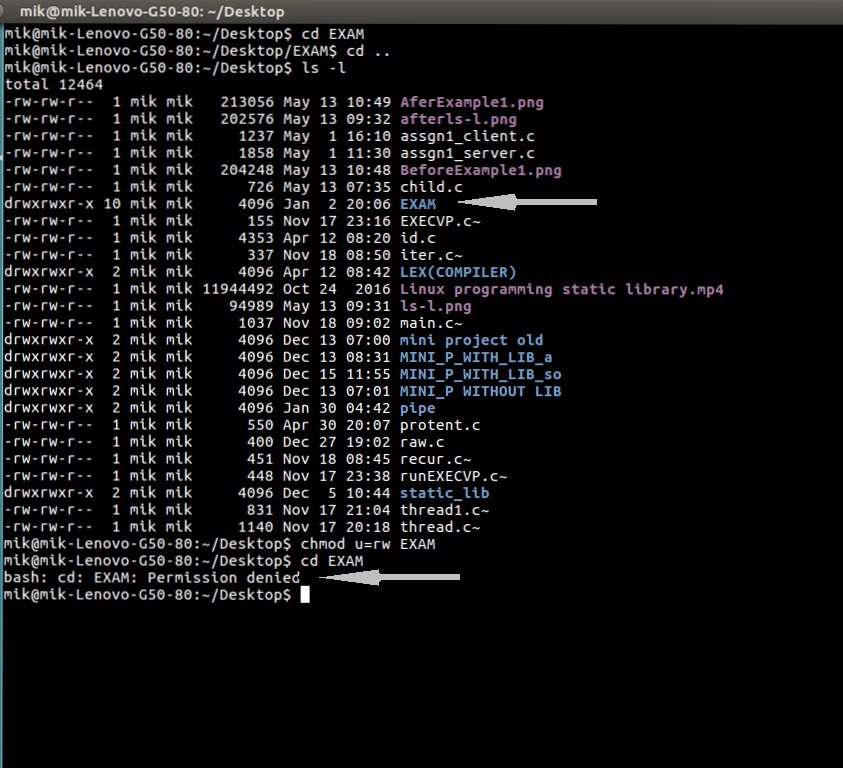Click the child.c file name
Screen dimensions: 843x768
(428, 187)
